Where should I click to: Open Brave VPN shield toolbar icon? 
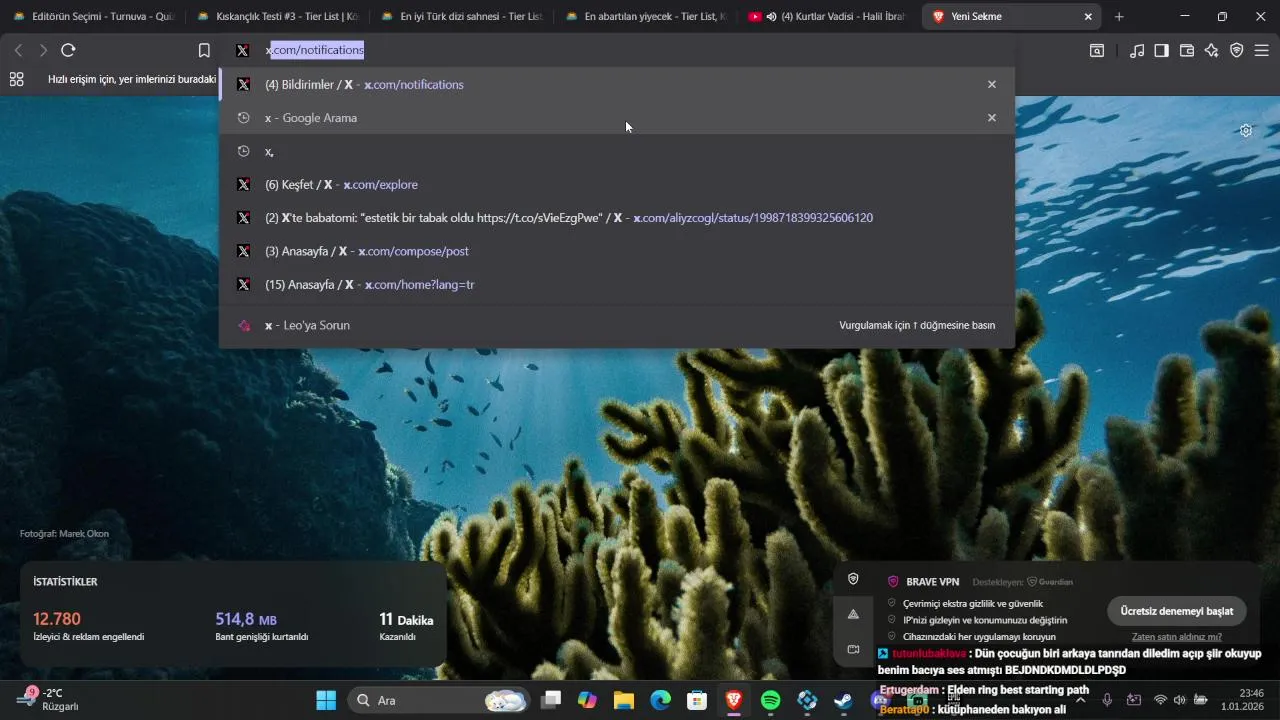pyautogui.click(x=1237, y=50)
